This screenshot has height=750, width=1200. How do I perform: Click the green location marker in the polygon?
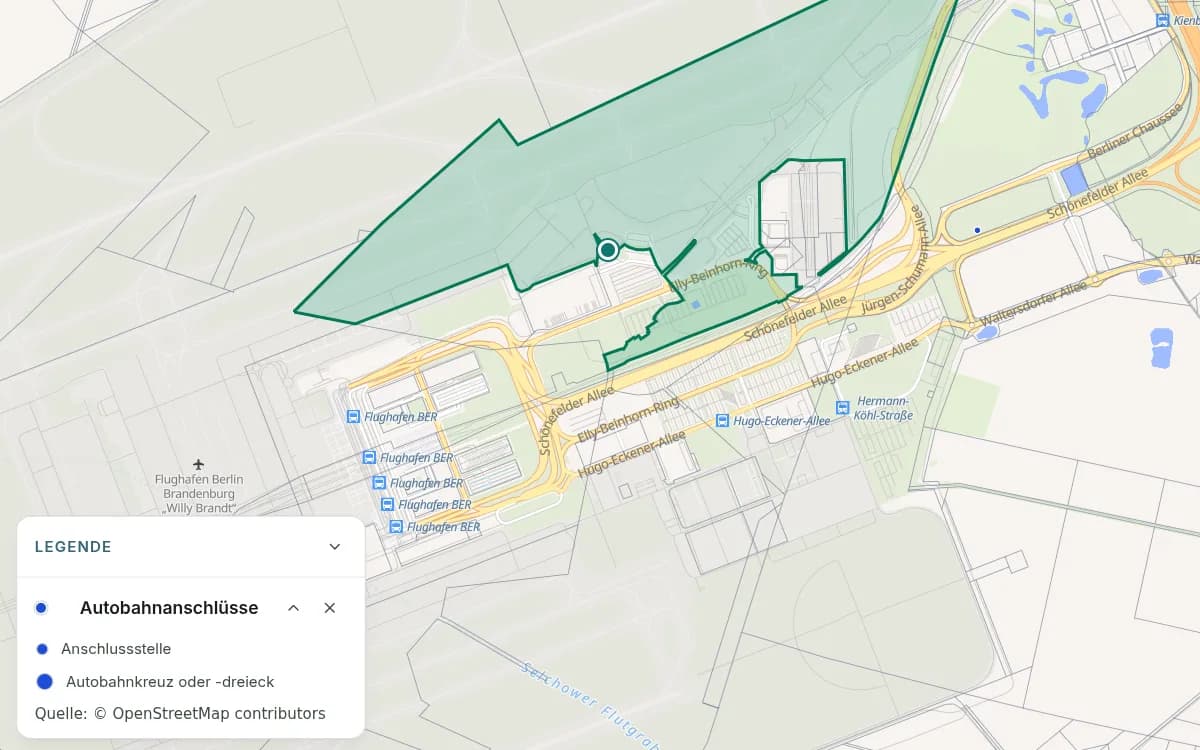tap(607, 250)
